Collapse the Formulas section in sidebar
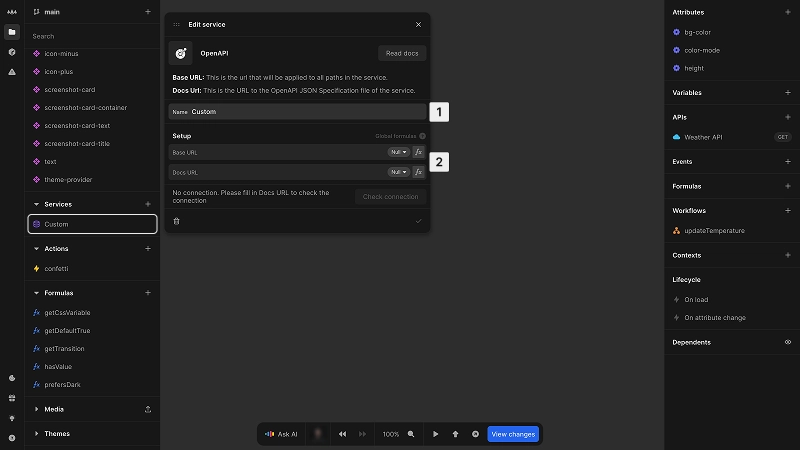800x450 pixels. coord(36,293)
